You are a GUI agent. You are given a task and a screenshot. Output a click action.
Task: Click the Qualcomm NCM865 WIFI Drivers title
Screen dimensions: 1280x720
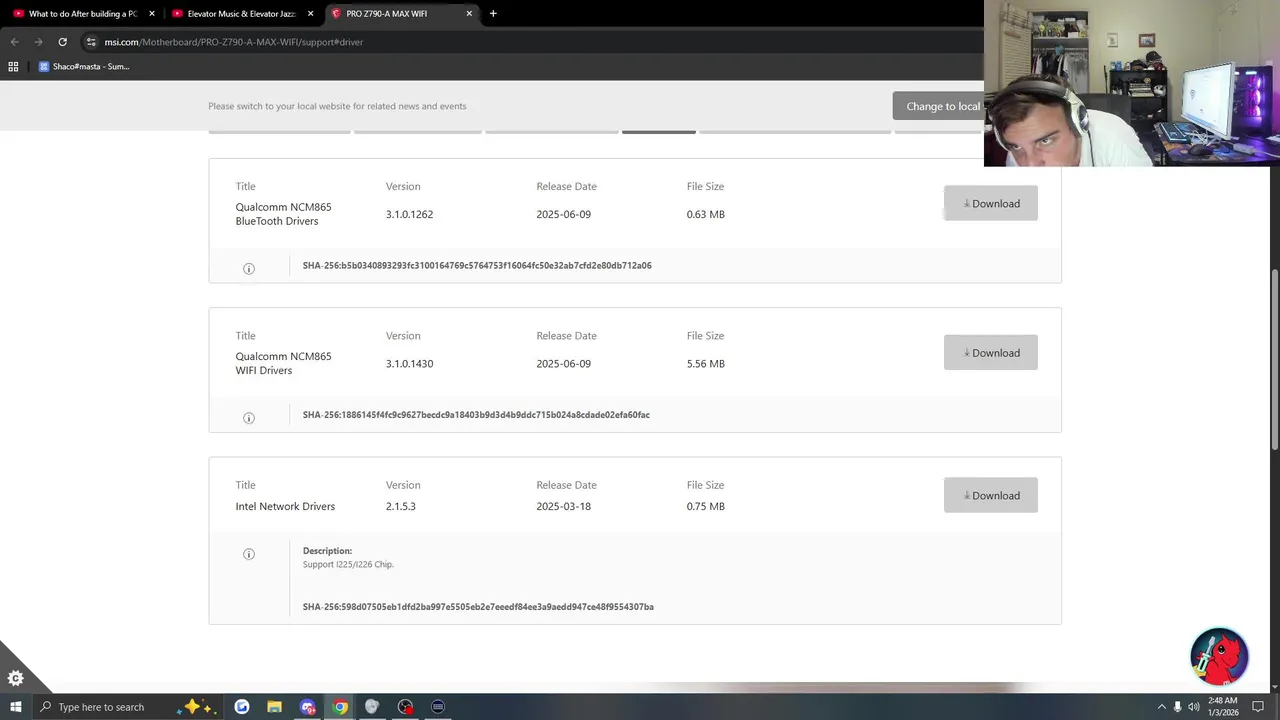pyautogui.click(x=283, y=363)
